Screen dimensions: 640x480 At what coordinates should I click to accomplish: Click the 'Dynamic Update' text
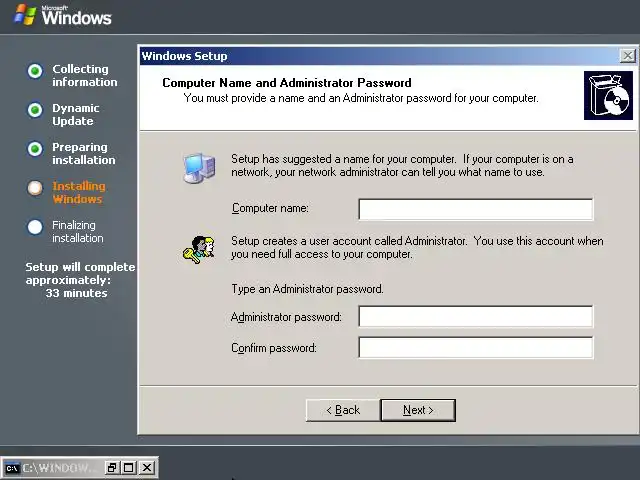click(x=76, y=115)
